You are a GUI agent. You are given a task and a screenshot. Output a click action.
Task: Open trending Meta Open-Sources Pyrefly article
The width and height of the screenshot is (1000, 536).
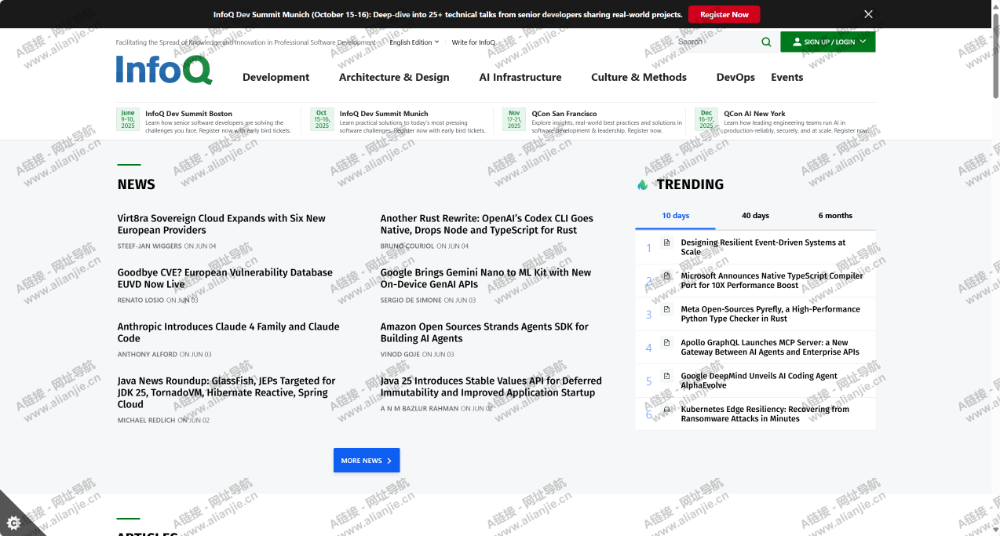pyautogui.click(x=770, y=313)
